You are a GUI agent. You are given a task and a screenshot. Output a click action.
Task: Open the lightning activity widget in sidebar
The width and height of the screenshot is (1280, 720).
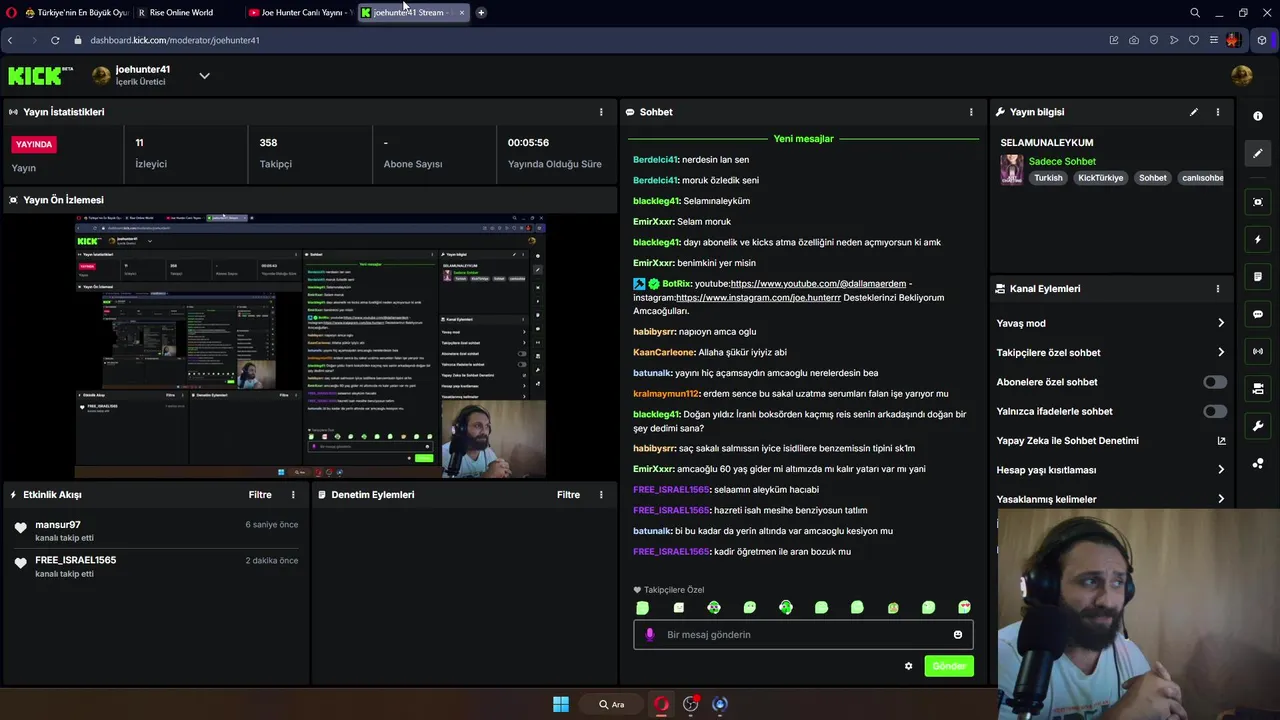tap(1258, 239)
